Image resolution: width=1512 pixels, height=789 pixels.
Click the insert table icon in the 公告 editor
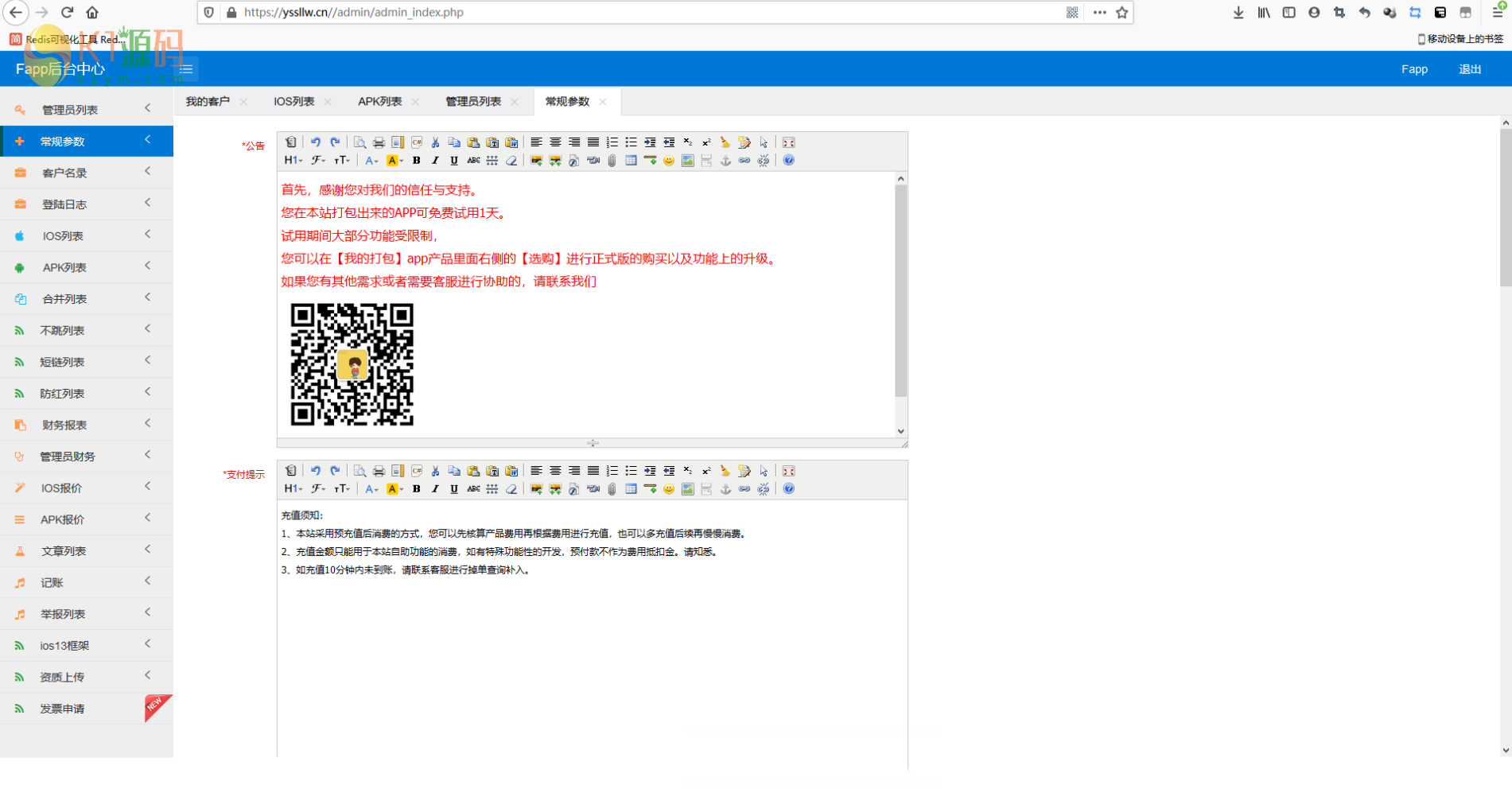(631, 161)
